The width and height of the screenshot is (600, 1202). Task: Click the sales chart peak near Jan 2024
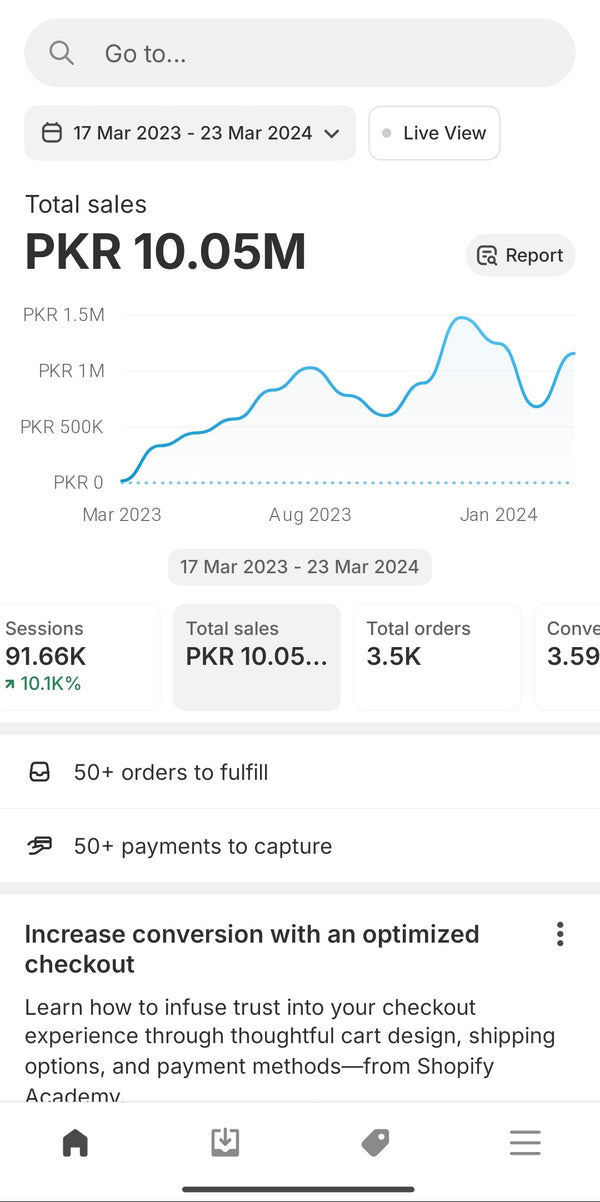click(x=461, y=319)
